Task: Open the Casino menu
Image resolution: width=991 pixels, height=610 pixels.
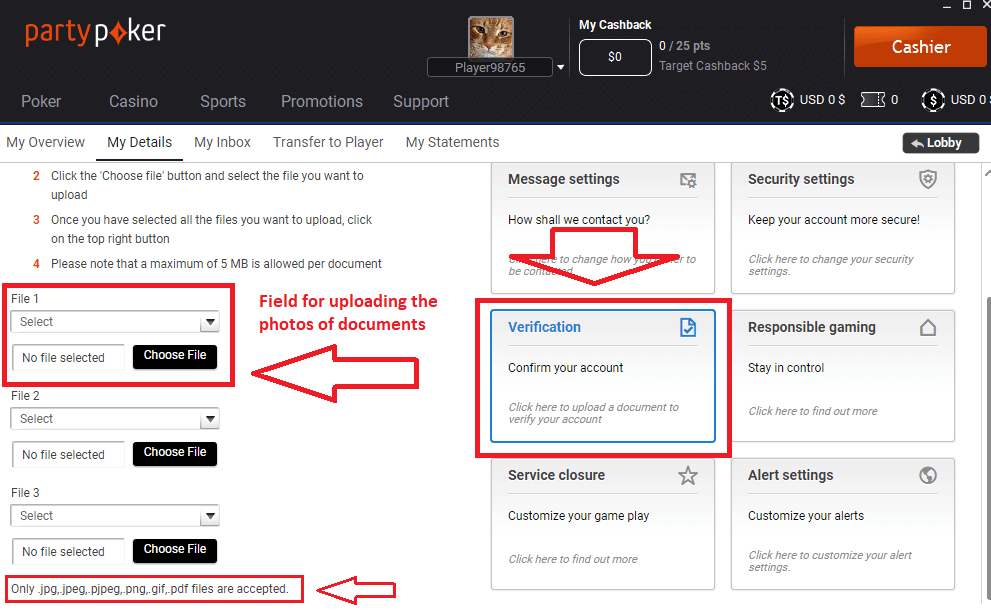Action: pos(133,101)
